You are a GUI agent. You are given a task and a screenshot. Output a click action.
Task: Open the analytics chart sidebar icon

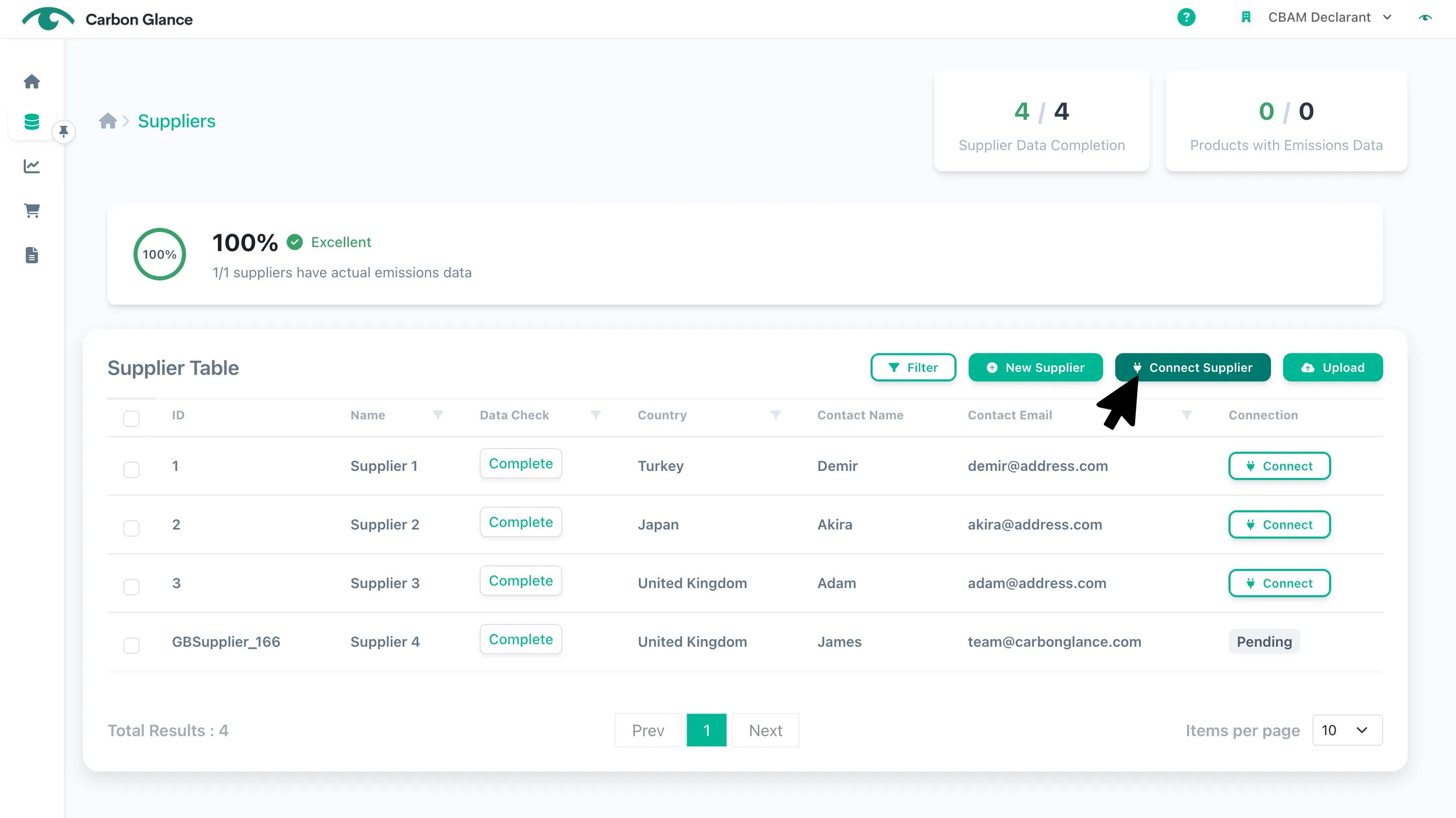point(32,166)
